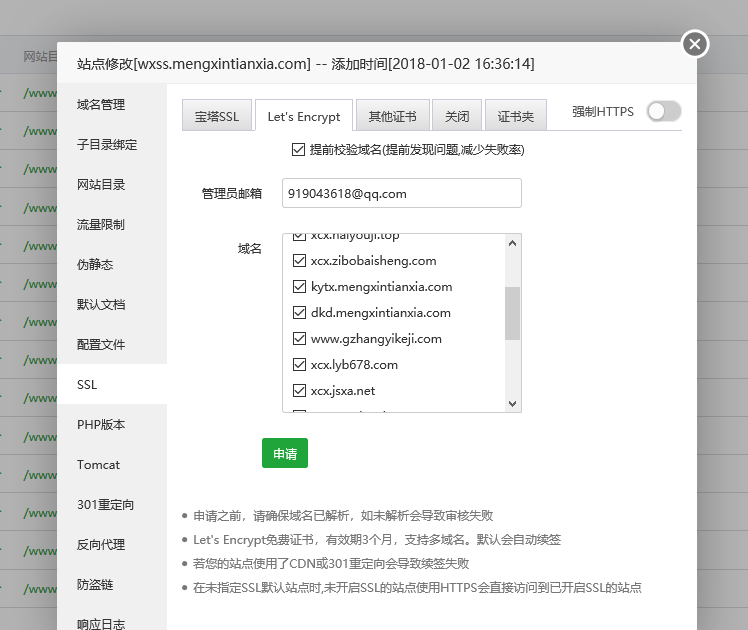Image resolution: width=748 pixels, height=630 pixels.
Task: Open 配置文件 in sidebar
Action: (112, 344)
